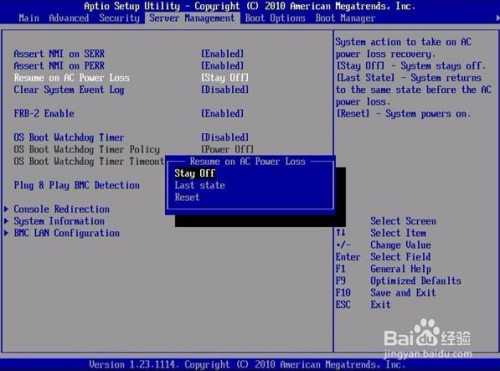Click the Select Field help entry
This screenshot has width=500, height=371.
pyautogui.click(x=401, y=257)
